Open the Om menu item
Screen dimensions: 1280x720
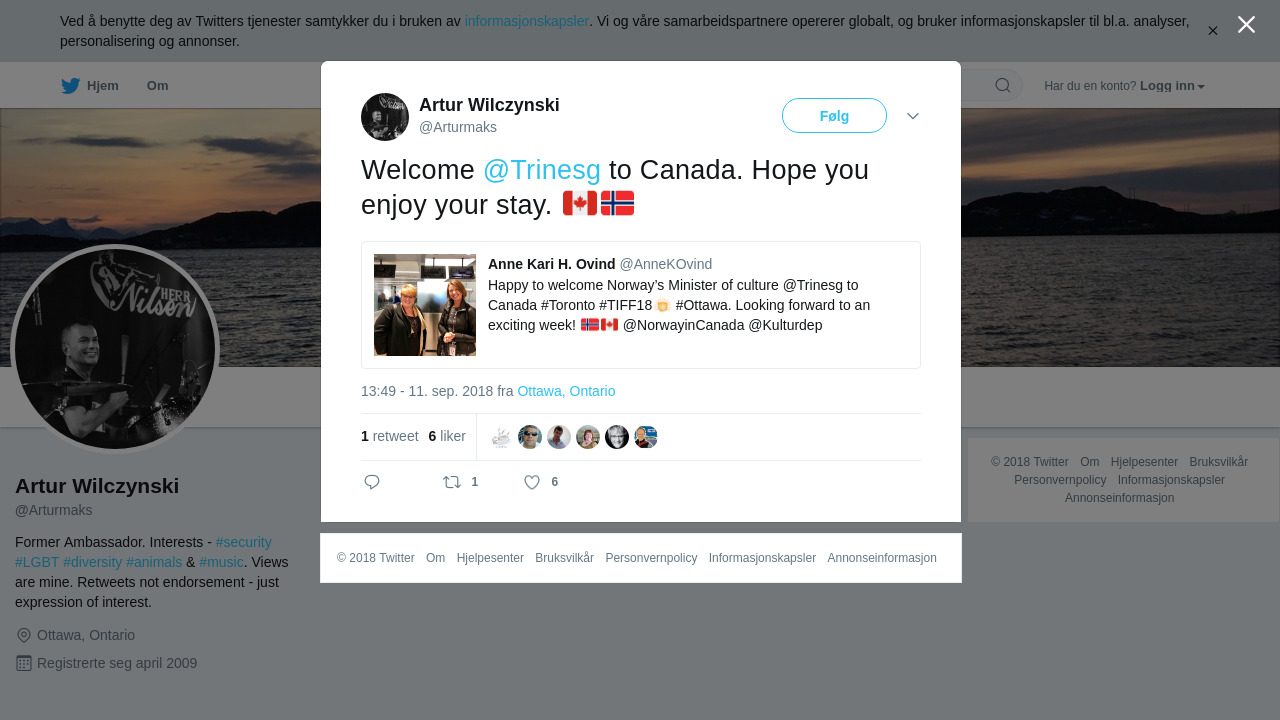[x=157, y=86]
